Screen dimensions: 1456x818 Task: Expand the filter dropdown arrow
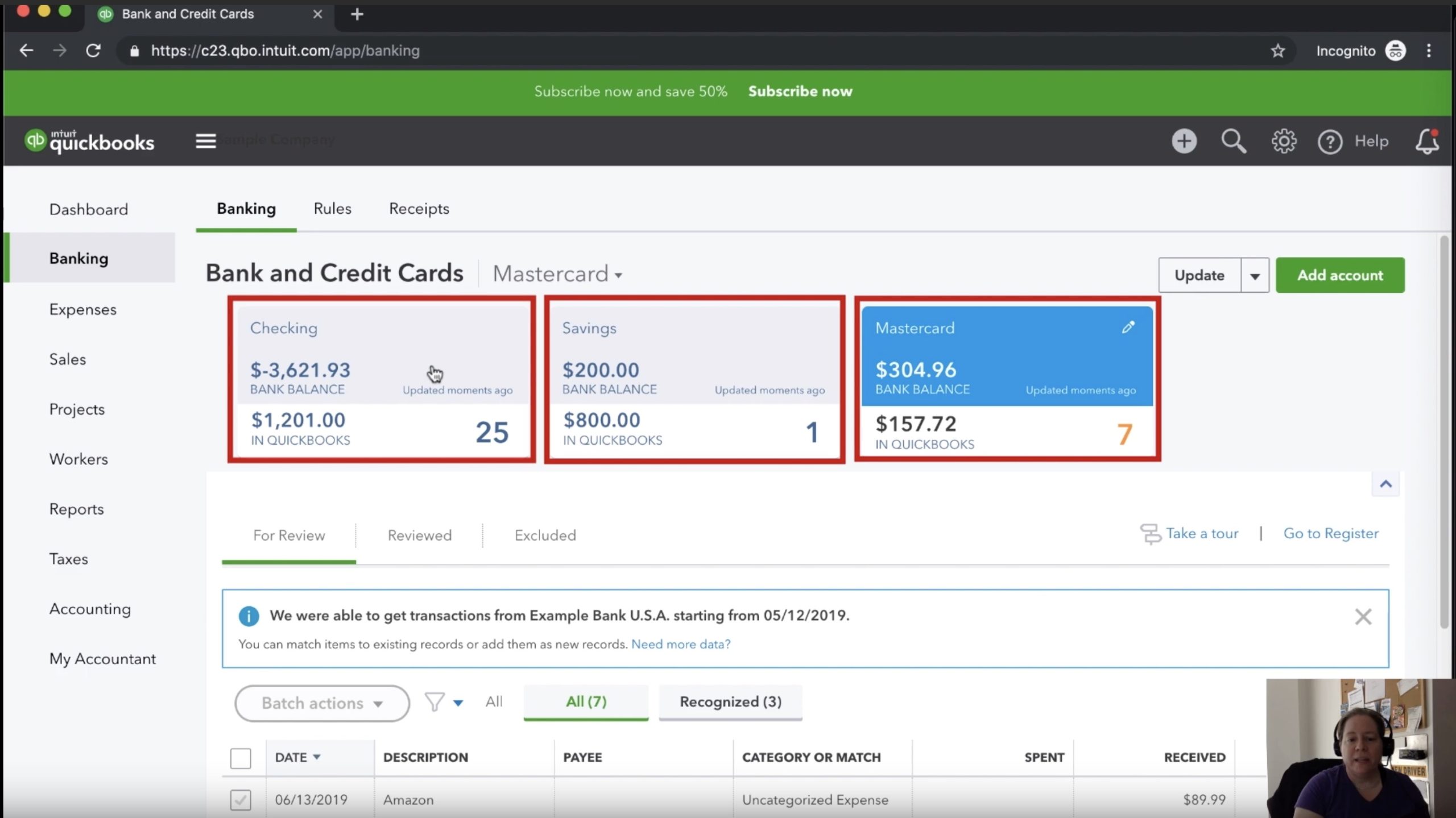pos(458,703)
